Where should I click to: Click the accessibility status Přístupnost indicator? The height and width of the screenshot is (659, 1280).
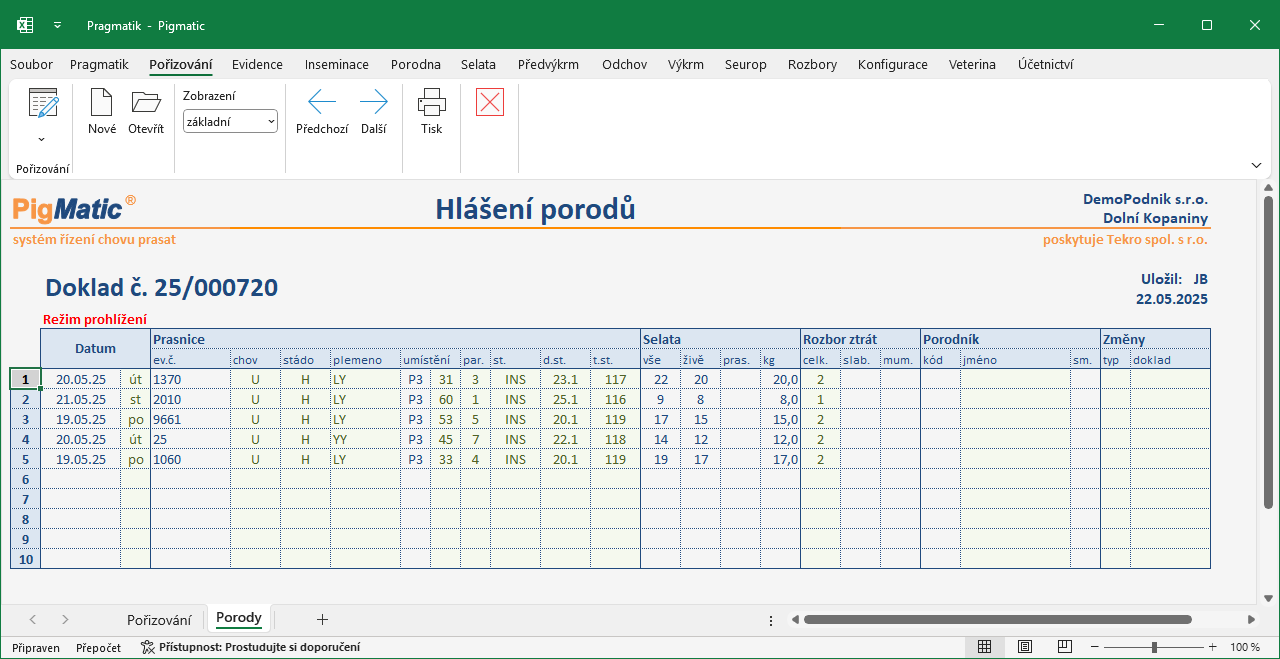(250, 647)
